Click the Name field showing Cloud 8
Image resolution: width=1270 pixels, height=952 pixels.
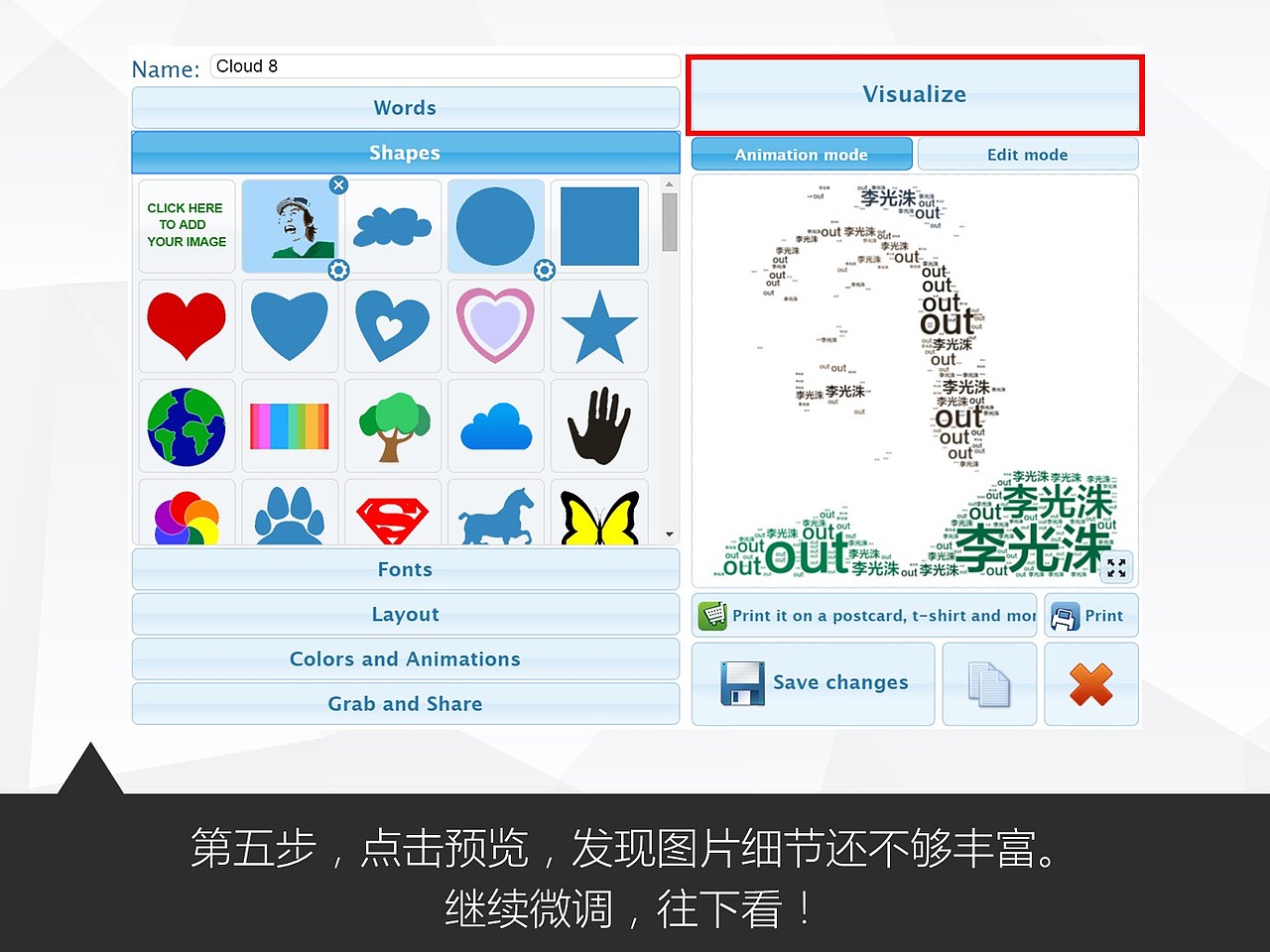[x=444, y=65]
